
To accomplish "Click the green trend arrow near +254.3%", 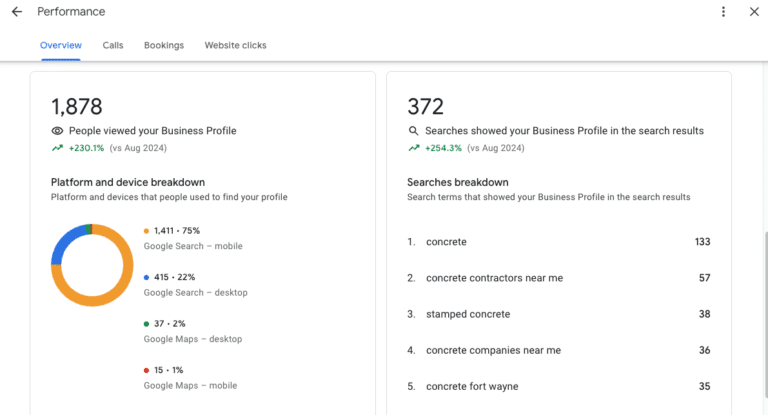I will [413, 148].
